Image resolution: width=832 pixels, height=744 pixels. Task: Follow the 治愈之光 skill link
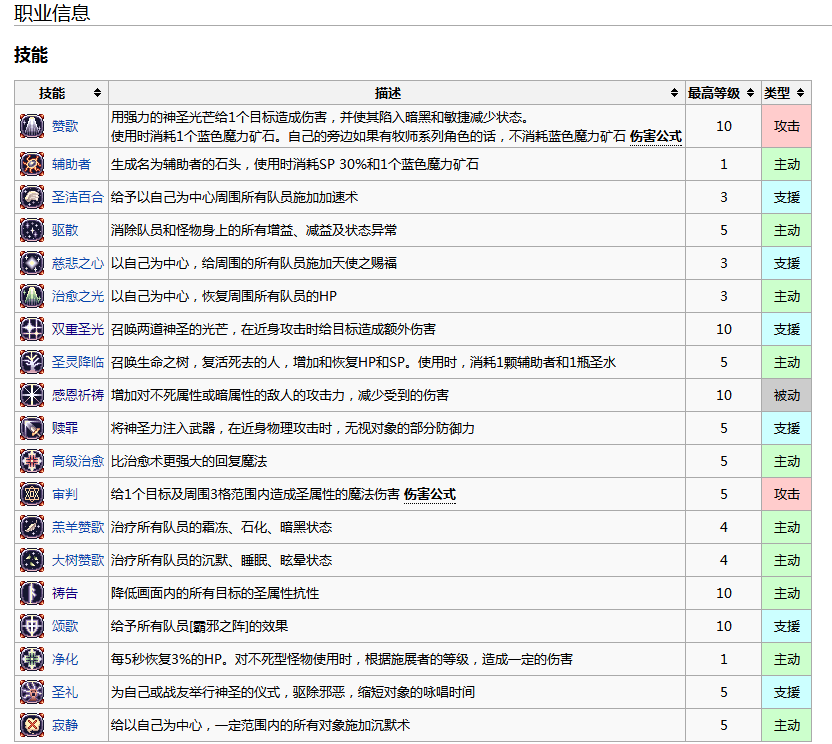click(x=77, y=296)
